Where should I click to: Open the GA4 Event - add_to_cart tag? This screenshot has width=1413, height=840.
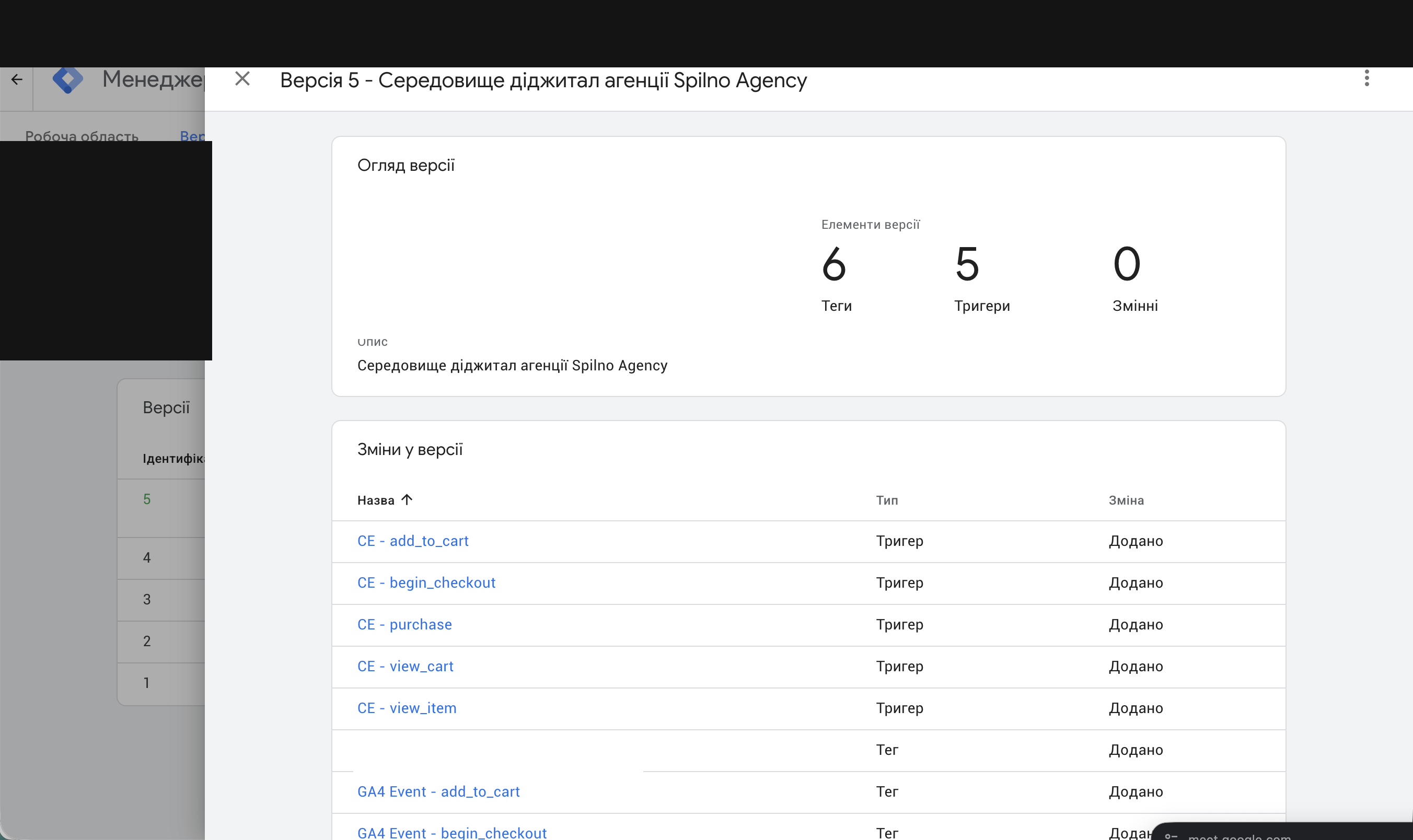point(438,792)
